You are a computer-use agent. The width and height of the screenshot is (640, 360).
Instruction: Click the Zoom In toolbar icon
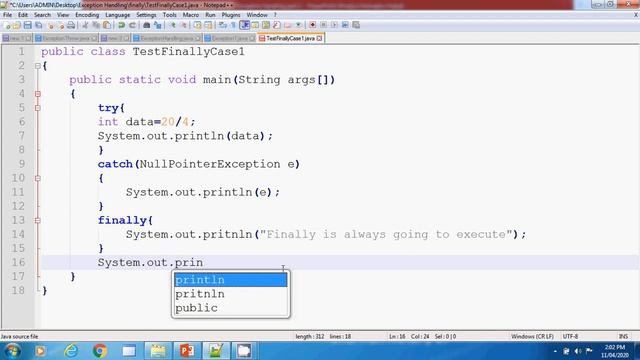[x=173, y=25]
